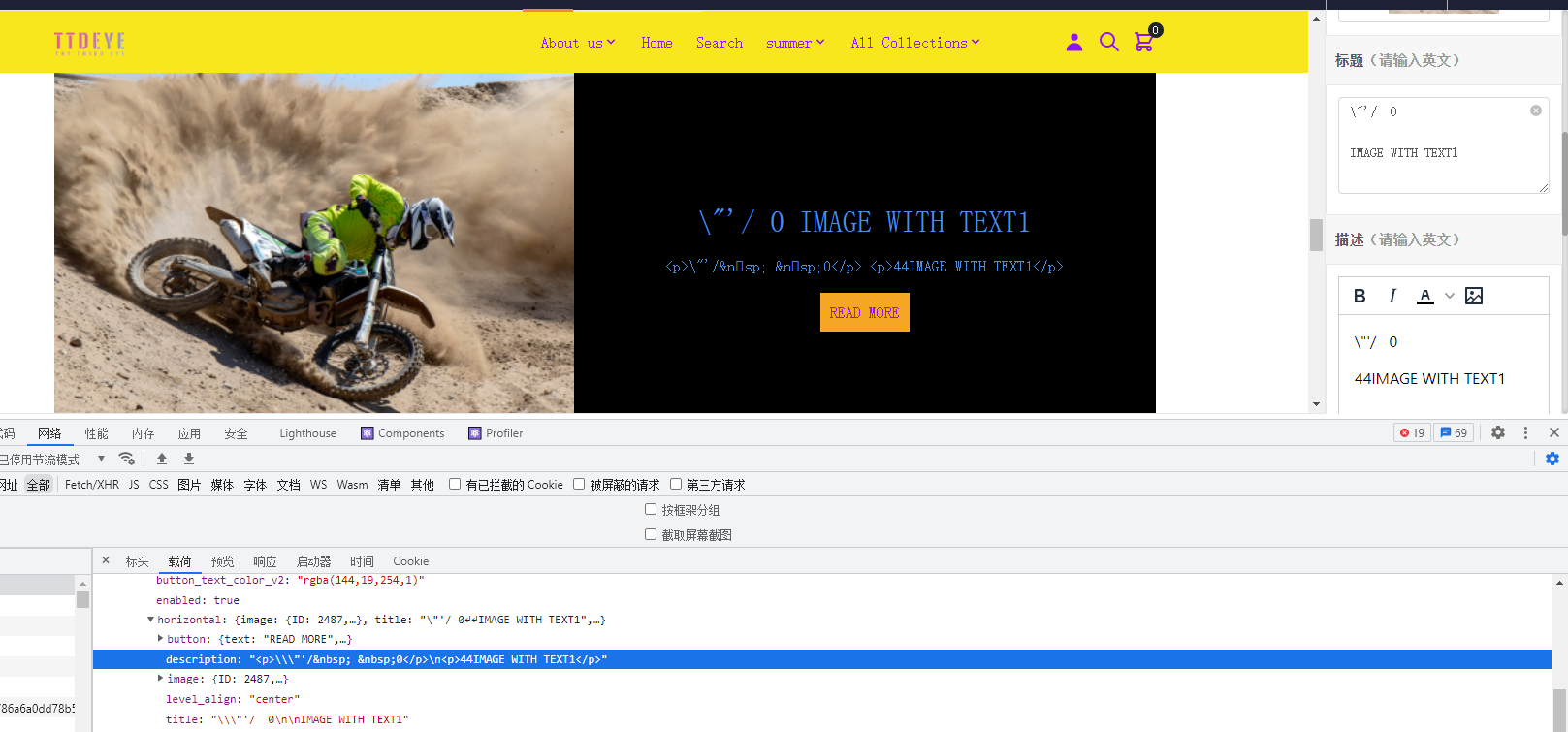This screenshot has width=1568, height=732.
Task: Filter requests by 图片
Action: [189, 485]
